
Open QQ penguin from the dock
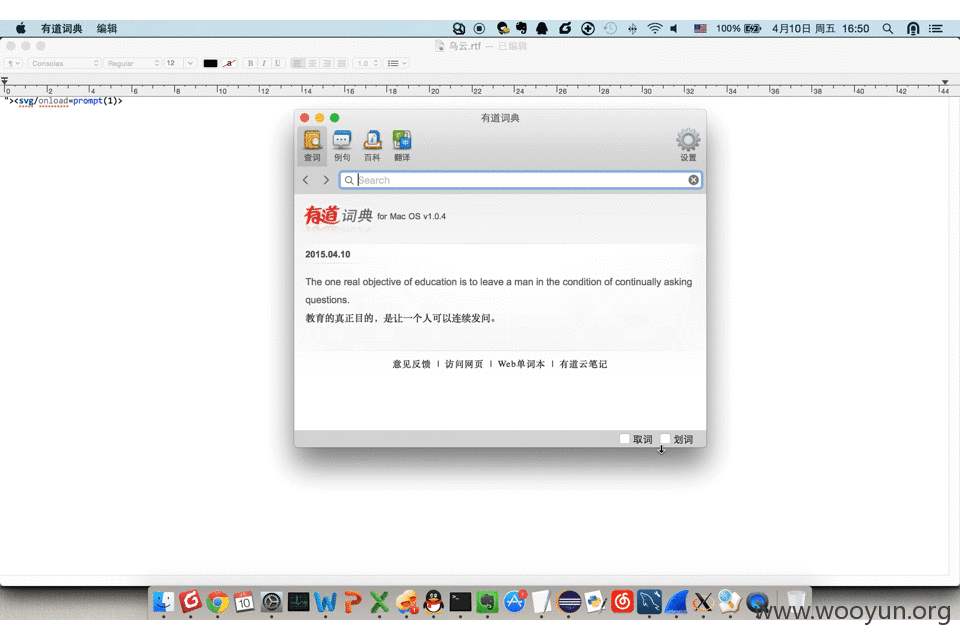click(x=433, y=602)
